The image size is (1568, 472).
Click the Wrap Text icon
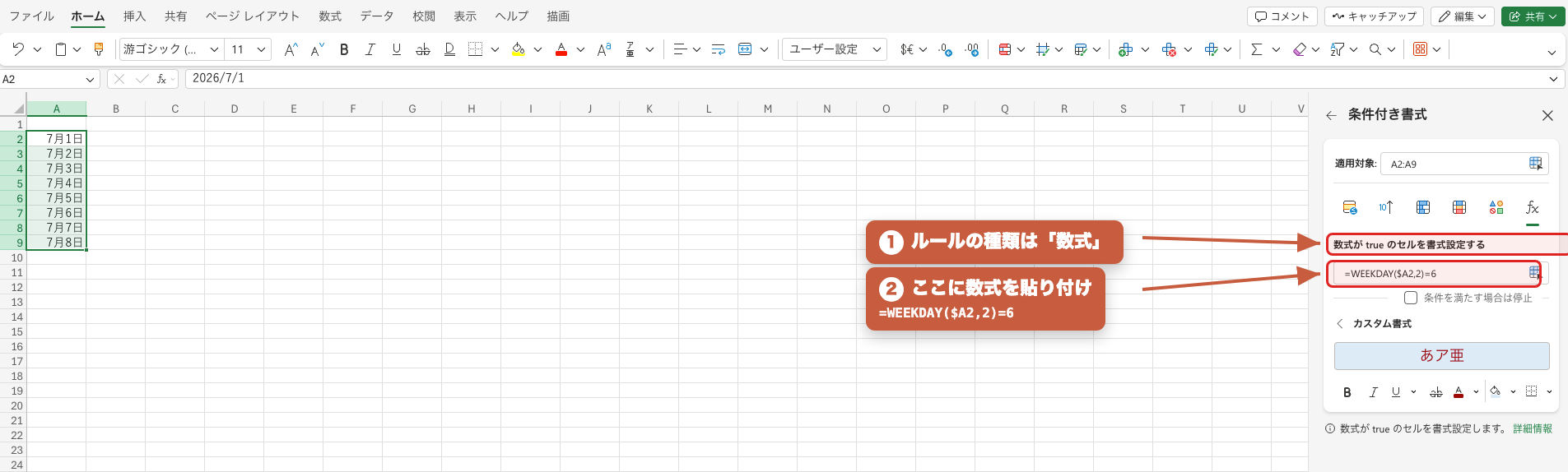[x=719, y=49]
